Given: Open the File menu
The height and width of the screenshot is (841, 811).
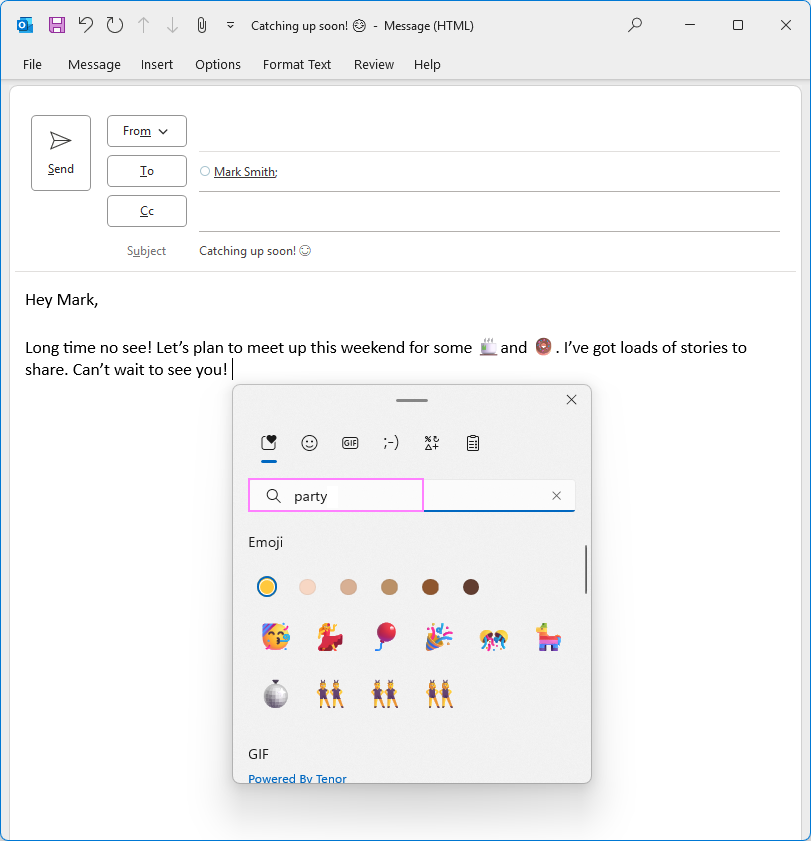Looking at the screenshot, I should (x=32, y=64).
